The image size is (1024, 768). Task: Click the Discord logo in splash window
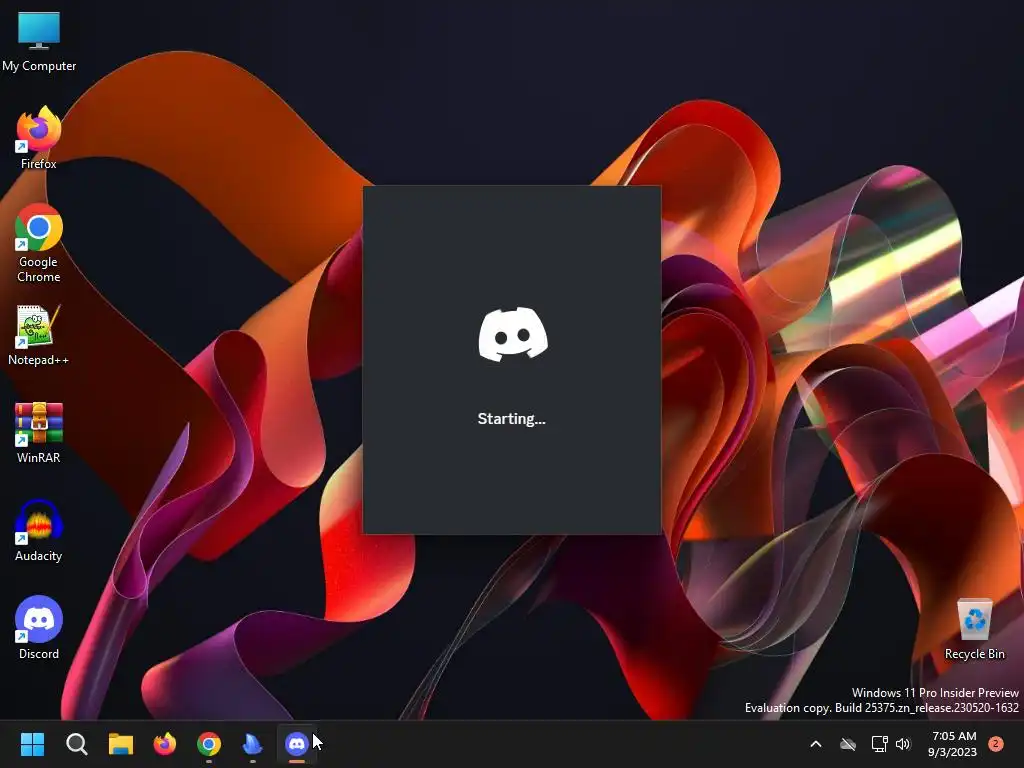tap(513, 334)
